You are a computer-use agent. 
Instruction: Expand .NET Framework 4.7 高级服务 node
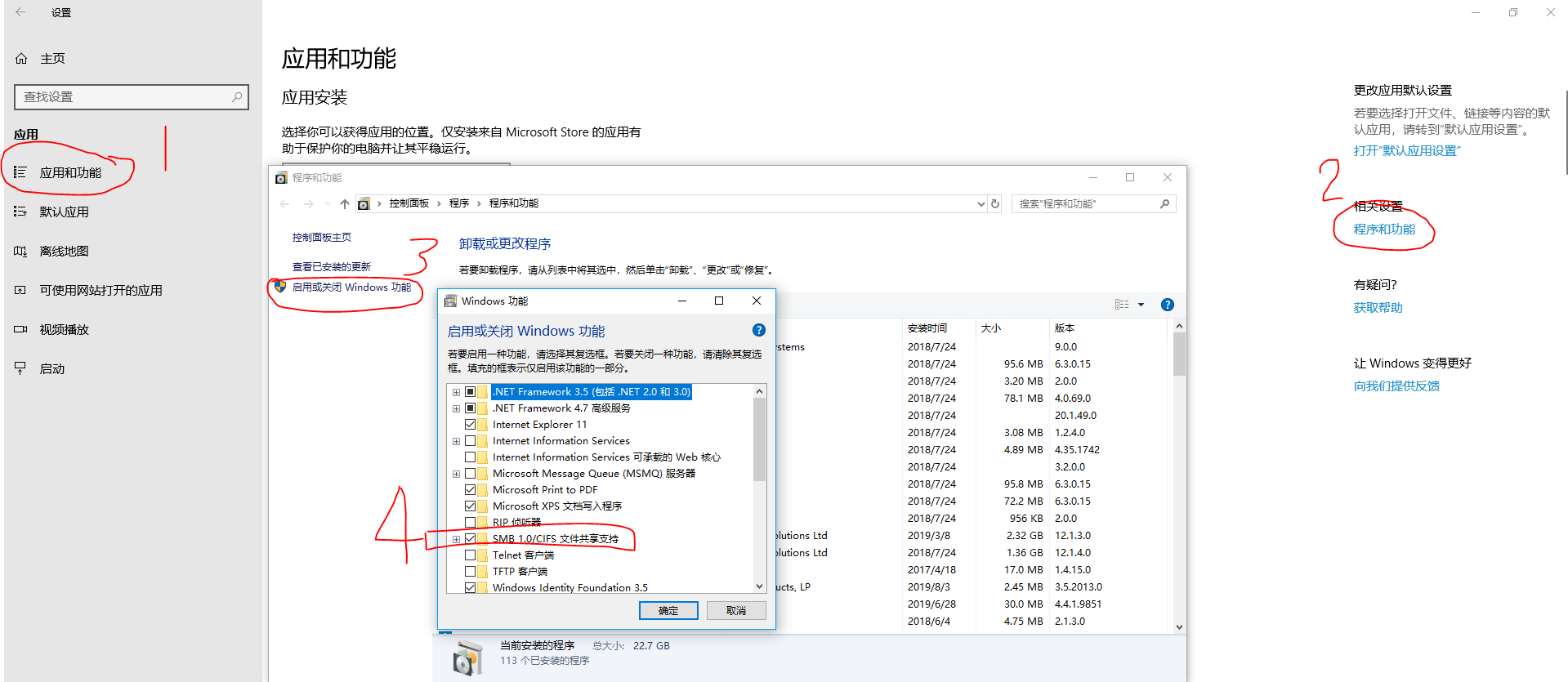(456, 408)
